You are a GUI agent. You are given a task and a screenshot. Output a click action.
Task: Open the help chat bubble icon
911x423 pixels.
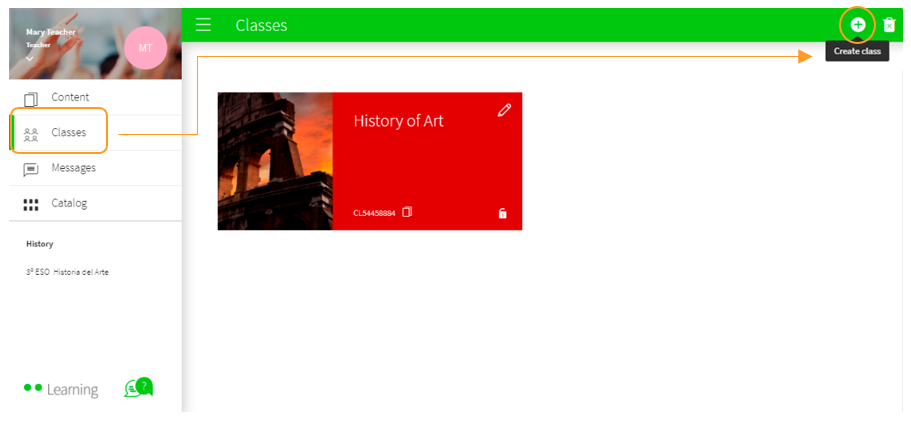click(138, 388)
